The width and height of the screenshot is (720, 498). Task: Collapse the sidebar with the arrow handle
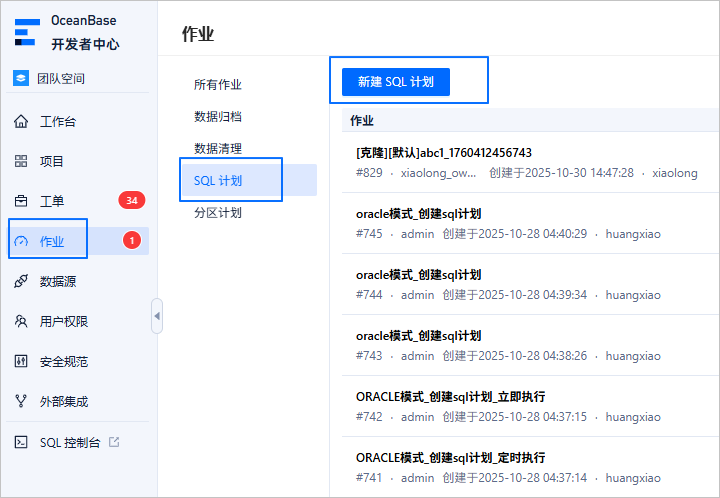(x=157, y=316)
